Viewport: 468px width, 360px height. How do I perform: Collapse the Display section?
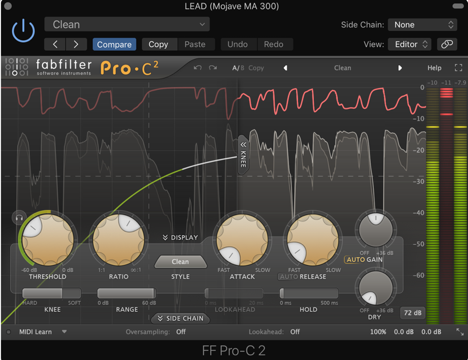180,237
